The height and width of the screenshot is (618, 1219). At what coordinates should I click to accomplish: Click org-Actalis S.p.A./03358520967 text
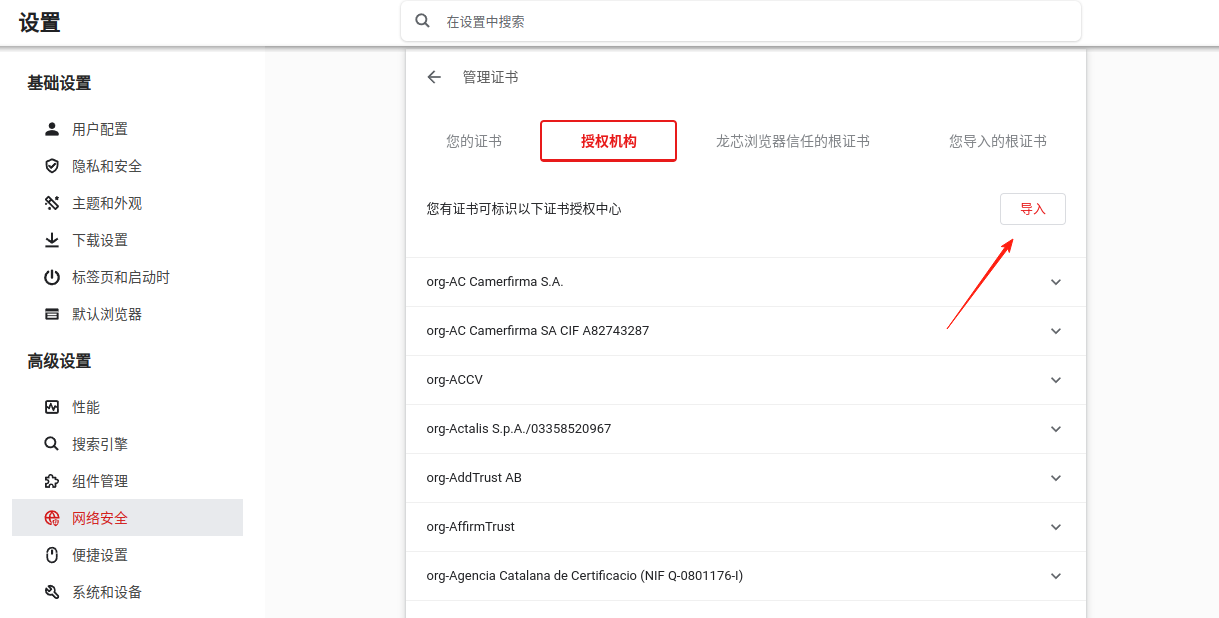[x=519, y=429]
